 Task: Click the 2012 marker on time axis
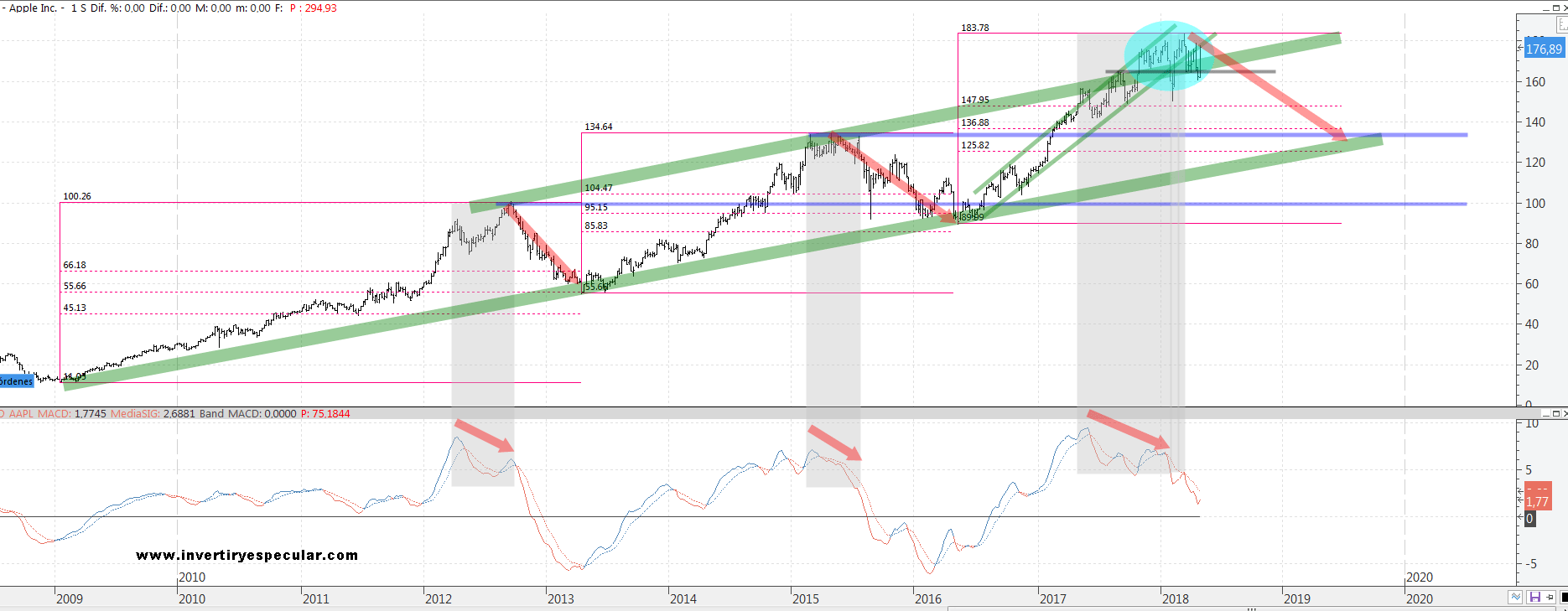(x=438, y=598)
